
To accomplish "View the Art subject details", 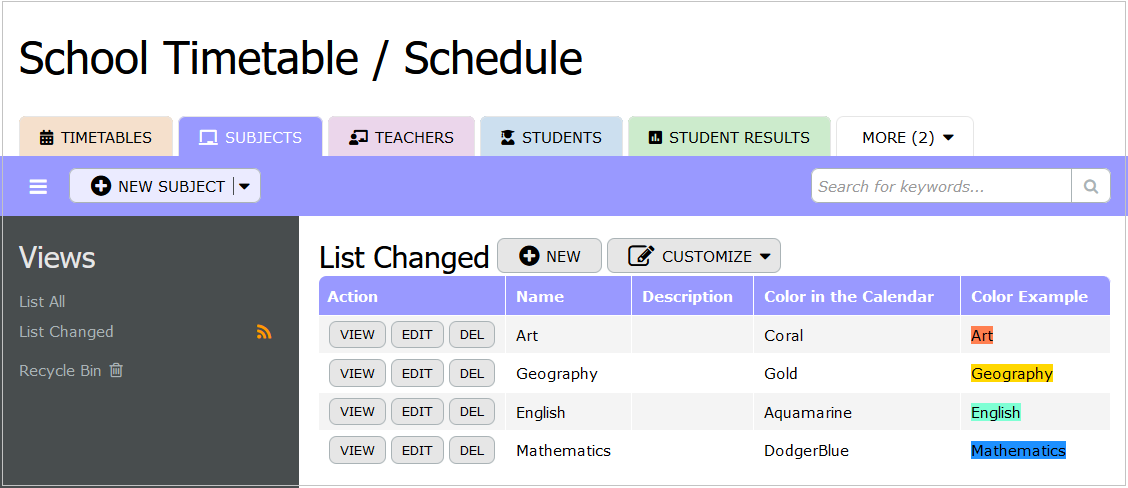I will click(357, 335).
